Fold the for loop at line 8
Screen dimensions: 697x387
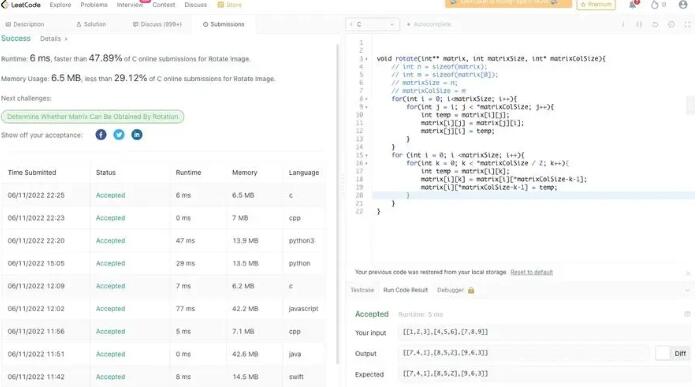[x=366, y=99]
